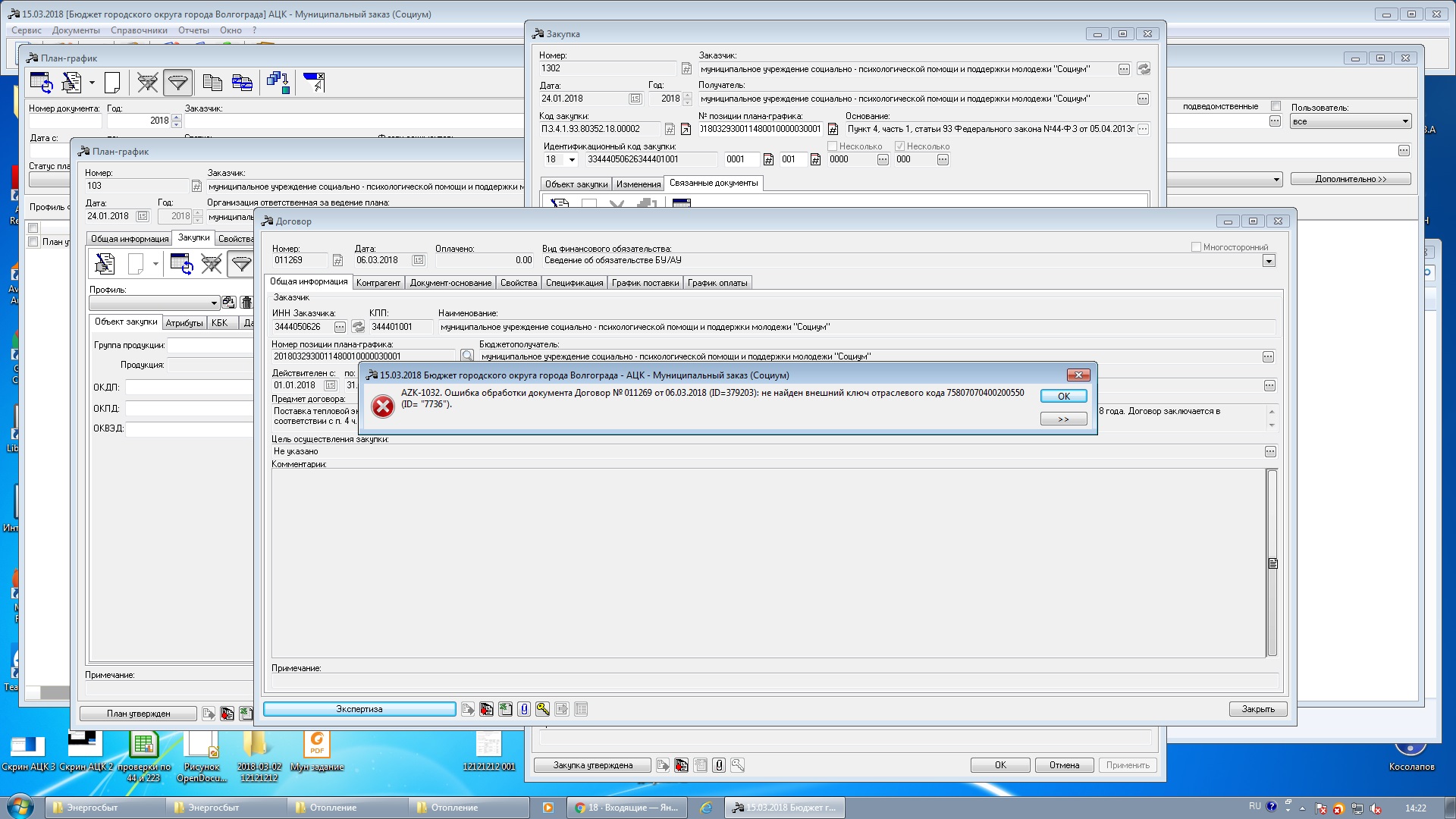This screenshot has width=1456, height=819.
Task: Click the copy document icon in План-график toolbar
Action: pyautogui.click(x=212, y=83)
